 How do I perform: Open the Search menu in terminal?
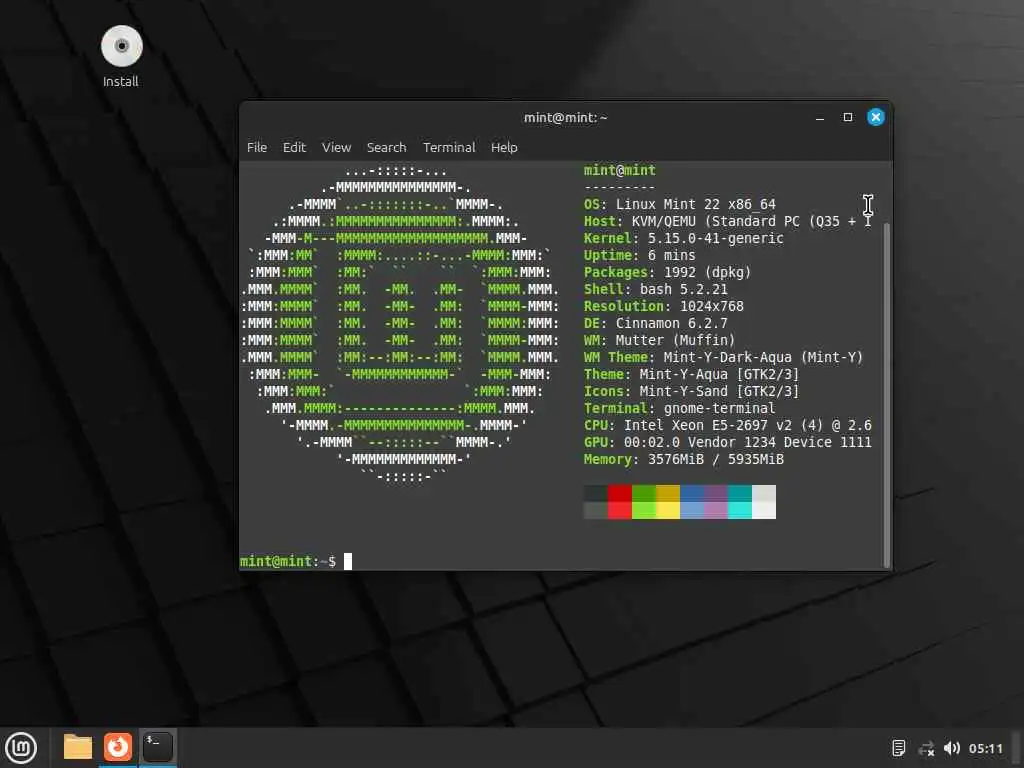coord(387,148)
